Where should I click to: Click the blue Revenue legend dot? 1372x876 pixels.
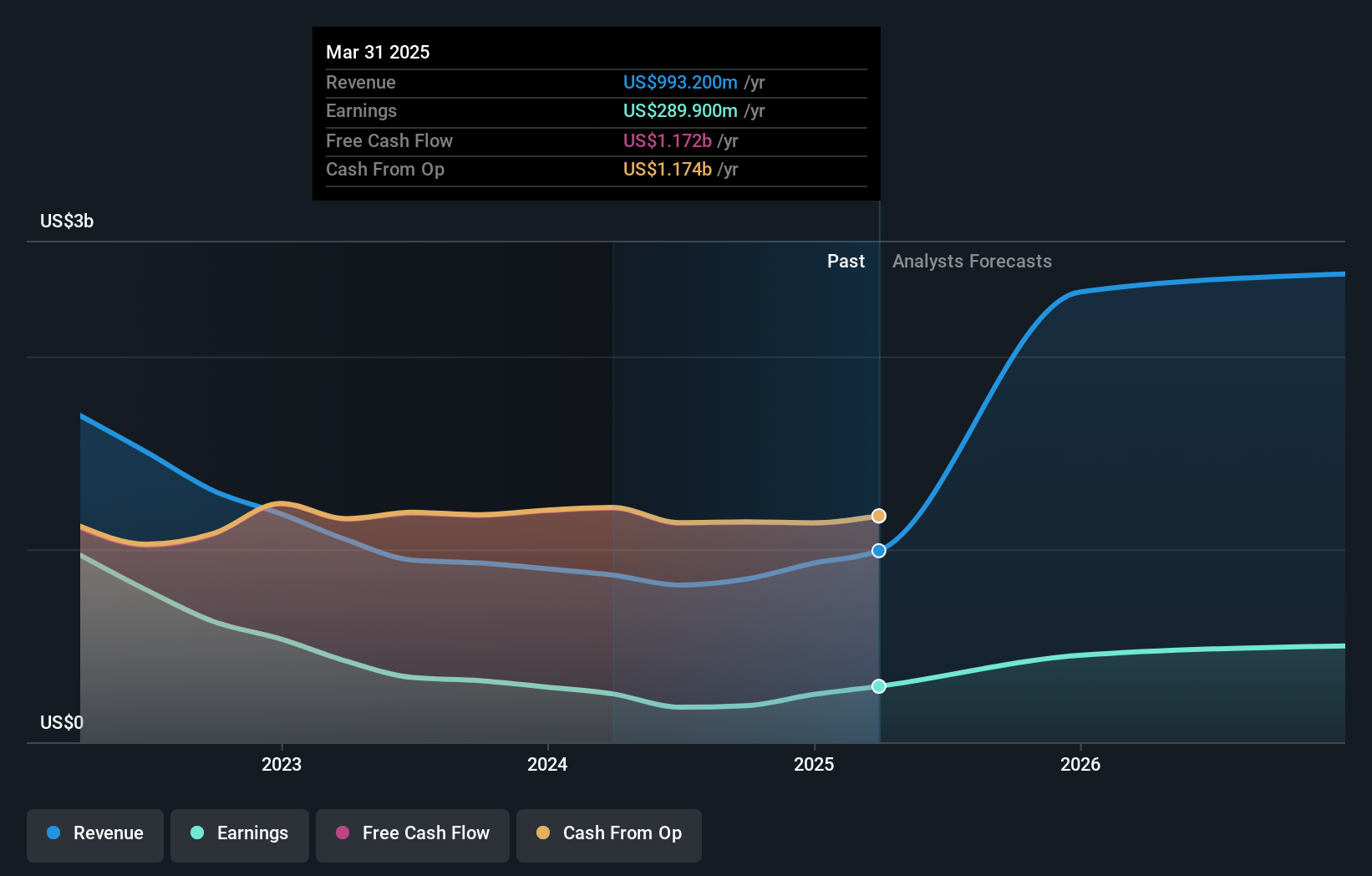click(53, 833)
